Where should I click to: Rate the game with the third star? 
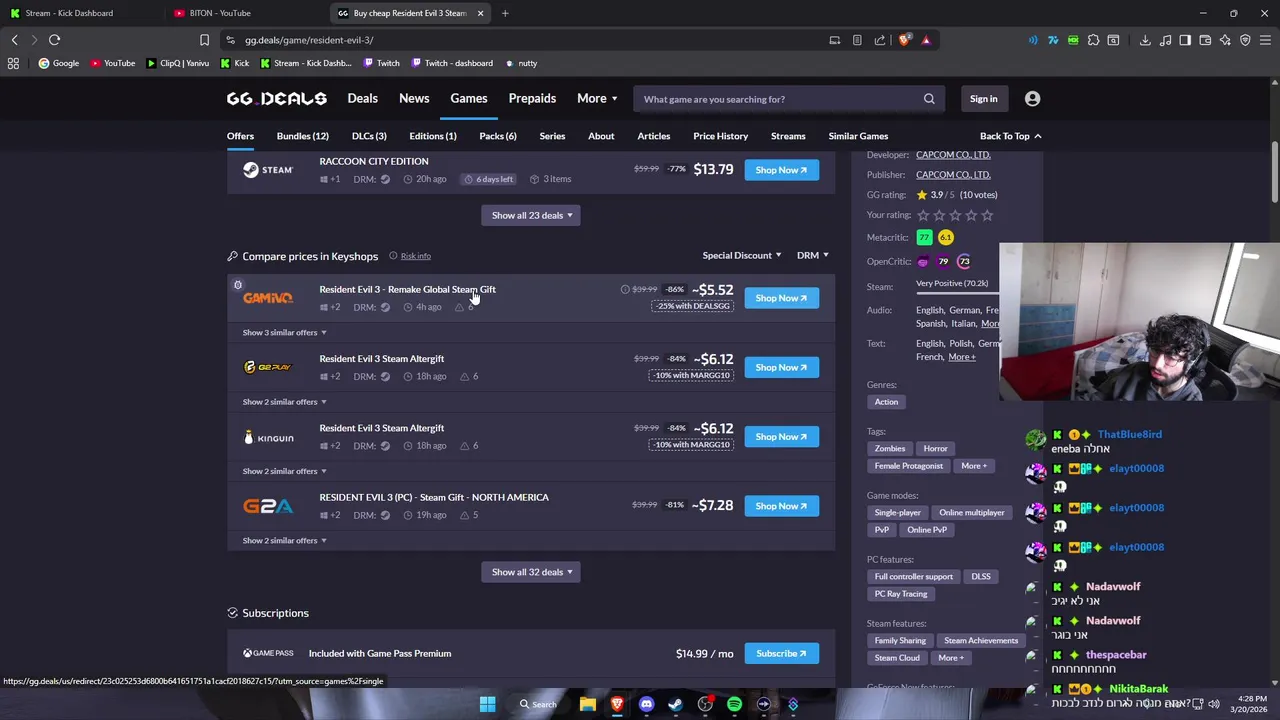click(x=955, y=215)
